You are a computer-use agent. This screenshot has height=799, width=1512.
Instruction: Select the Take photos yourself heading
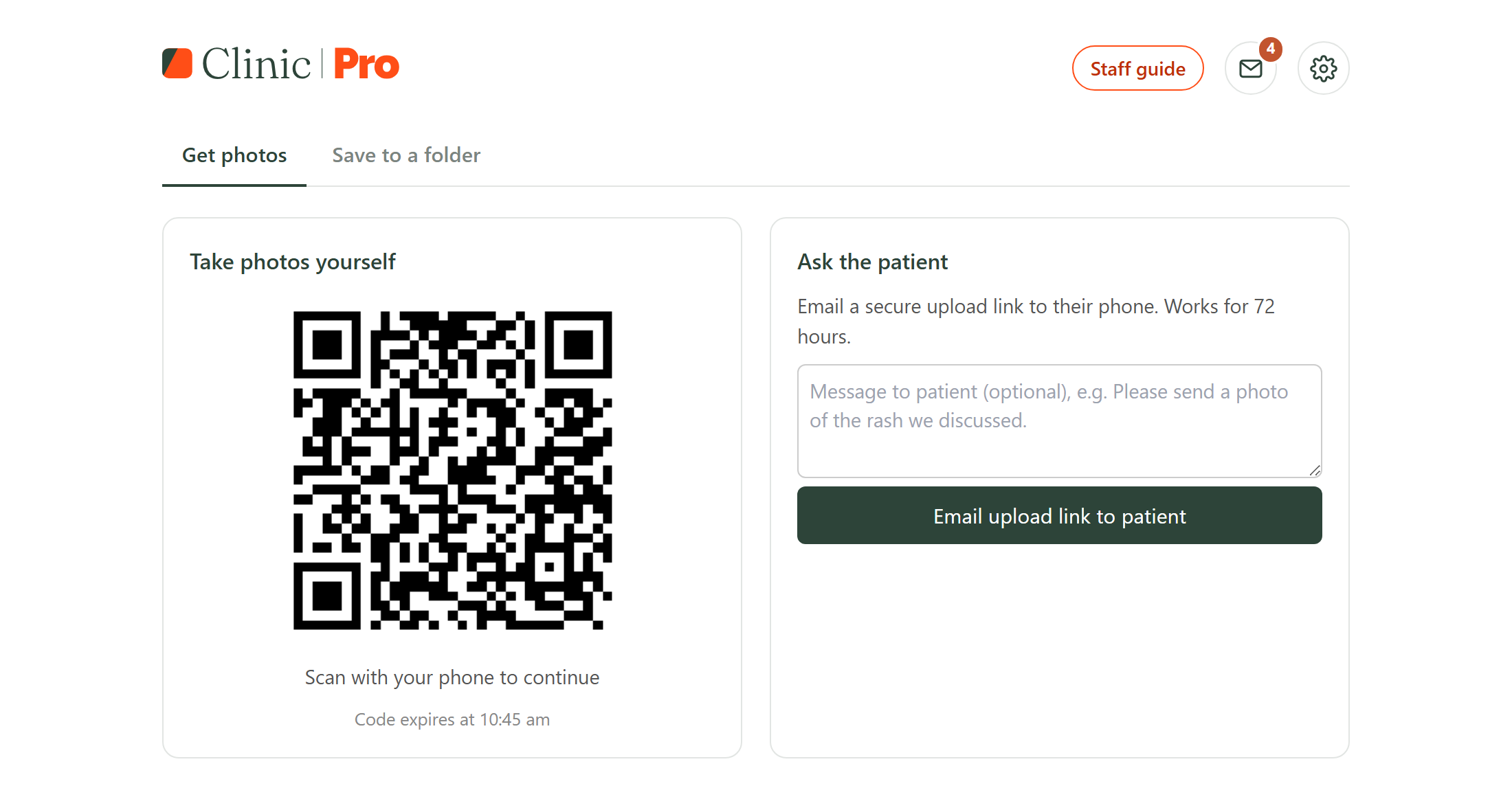point(293,262)
